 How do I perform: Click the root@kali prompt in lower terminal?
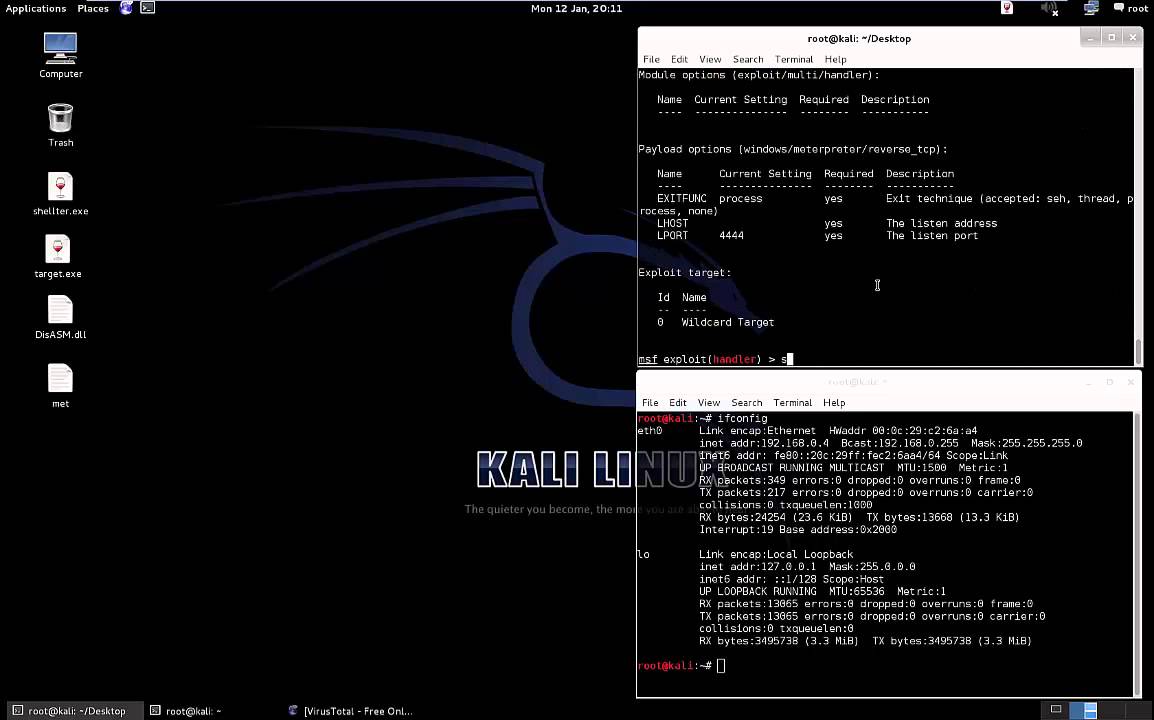coord(675,666)
